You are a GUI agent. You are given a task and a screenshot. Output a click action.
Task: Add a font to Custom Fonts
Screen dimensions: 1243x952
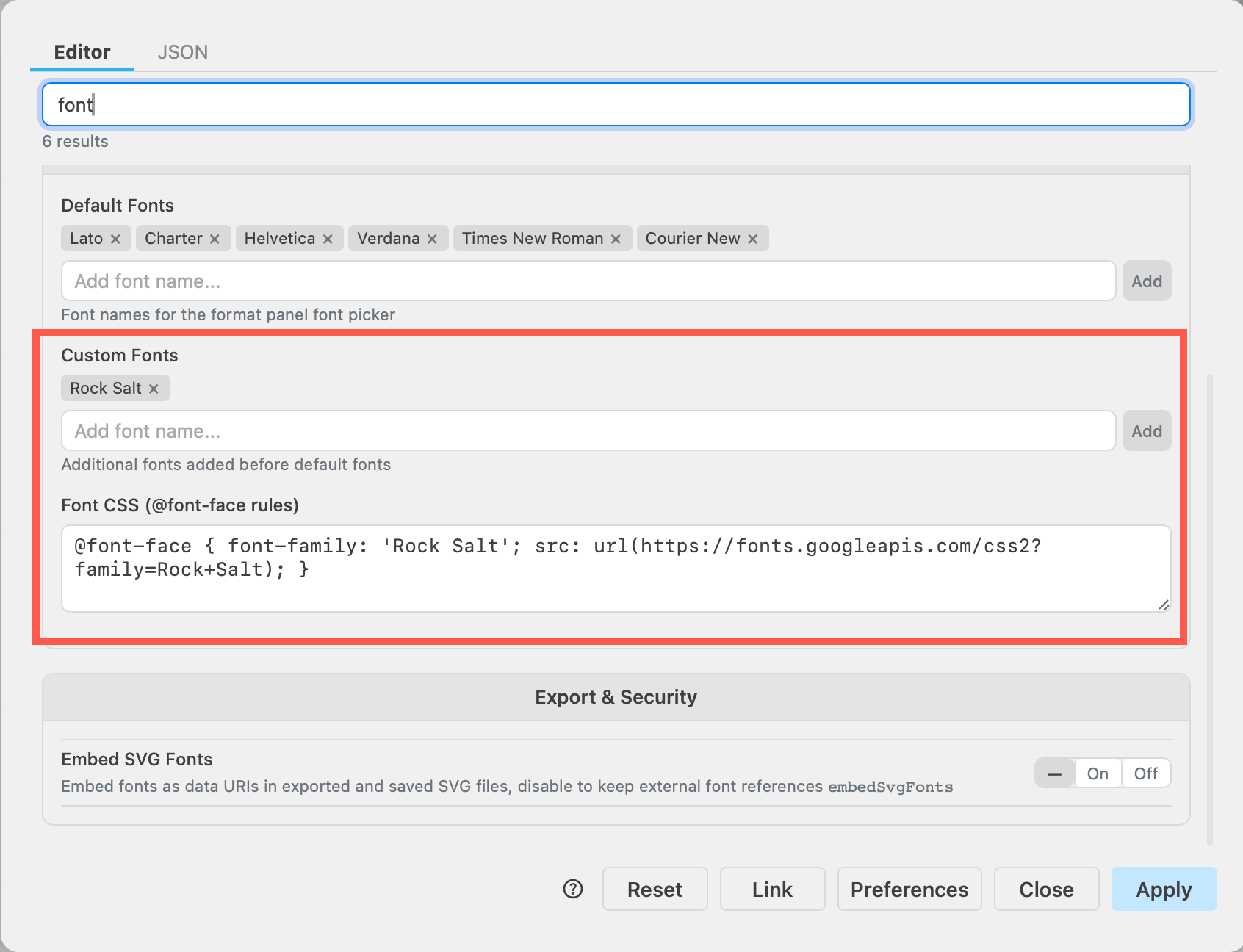1147,430
